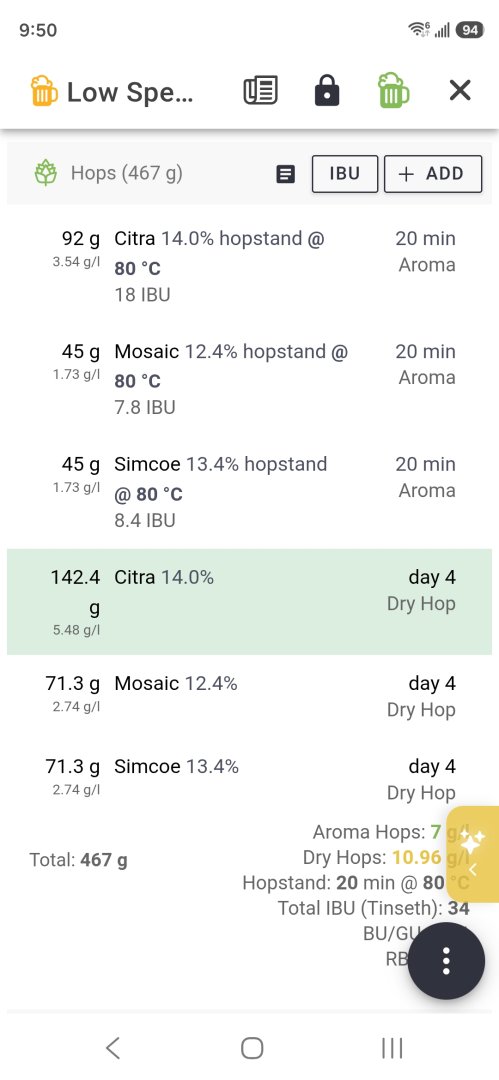This screenshot has height=1080, width=499.
Task: Tap the Android back navigation icon
Action: pyautogui.click(x=113, y=1048)
